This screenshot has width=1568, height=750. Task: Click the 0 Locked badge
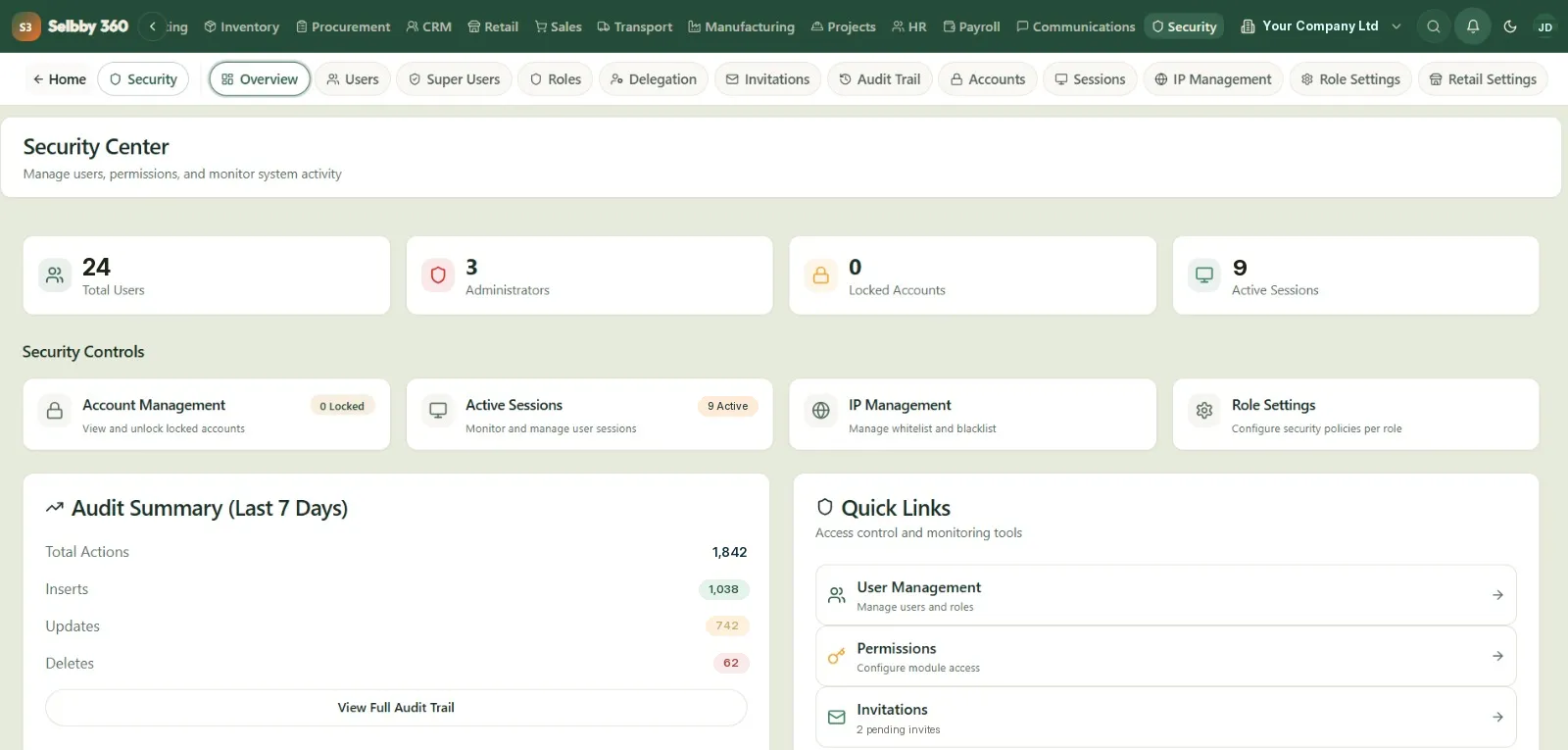click(342, 406)
